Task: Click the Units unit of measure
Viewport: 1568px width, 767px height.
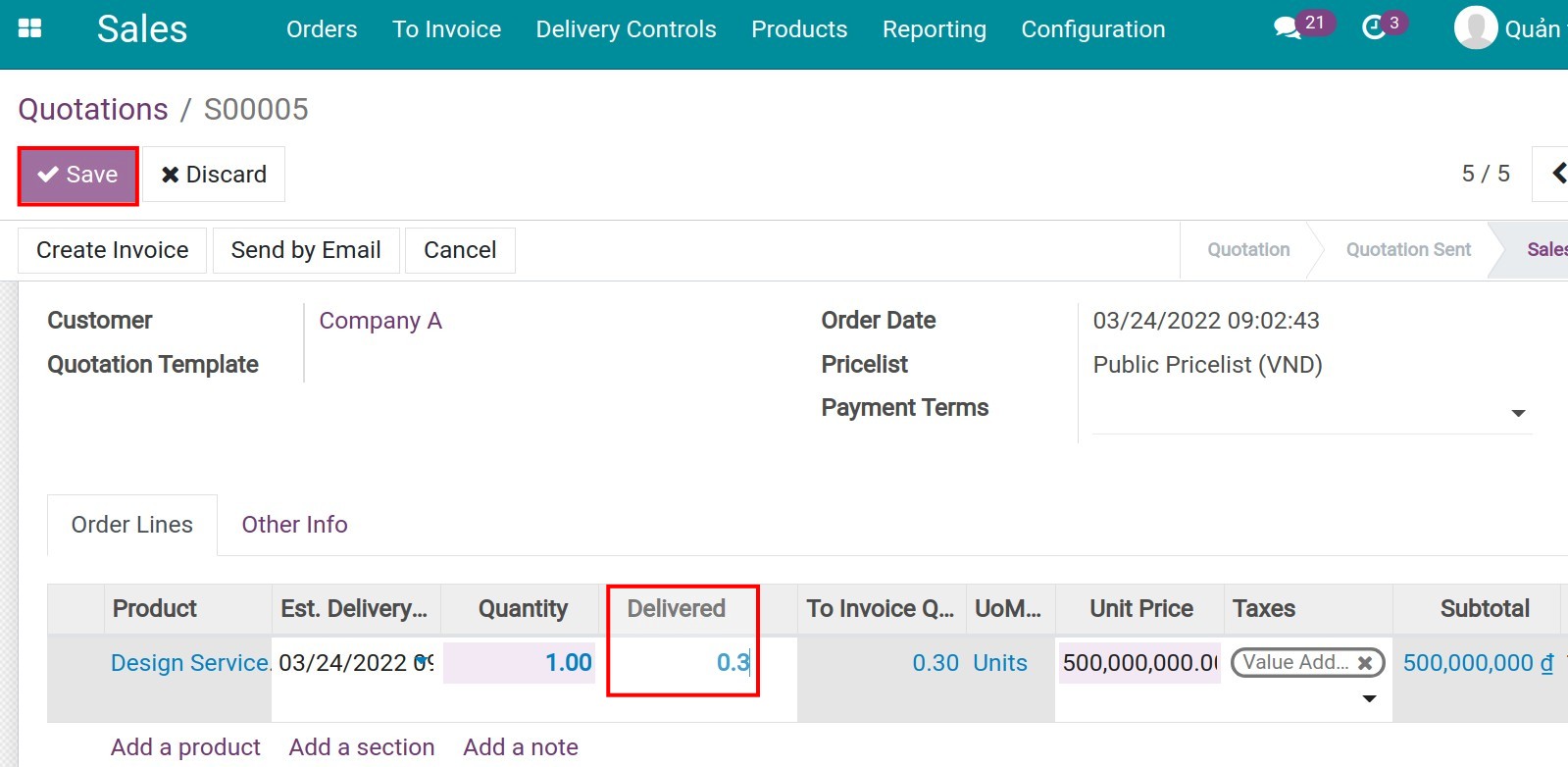Action: coord(1000,663)
